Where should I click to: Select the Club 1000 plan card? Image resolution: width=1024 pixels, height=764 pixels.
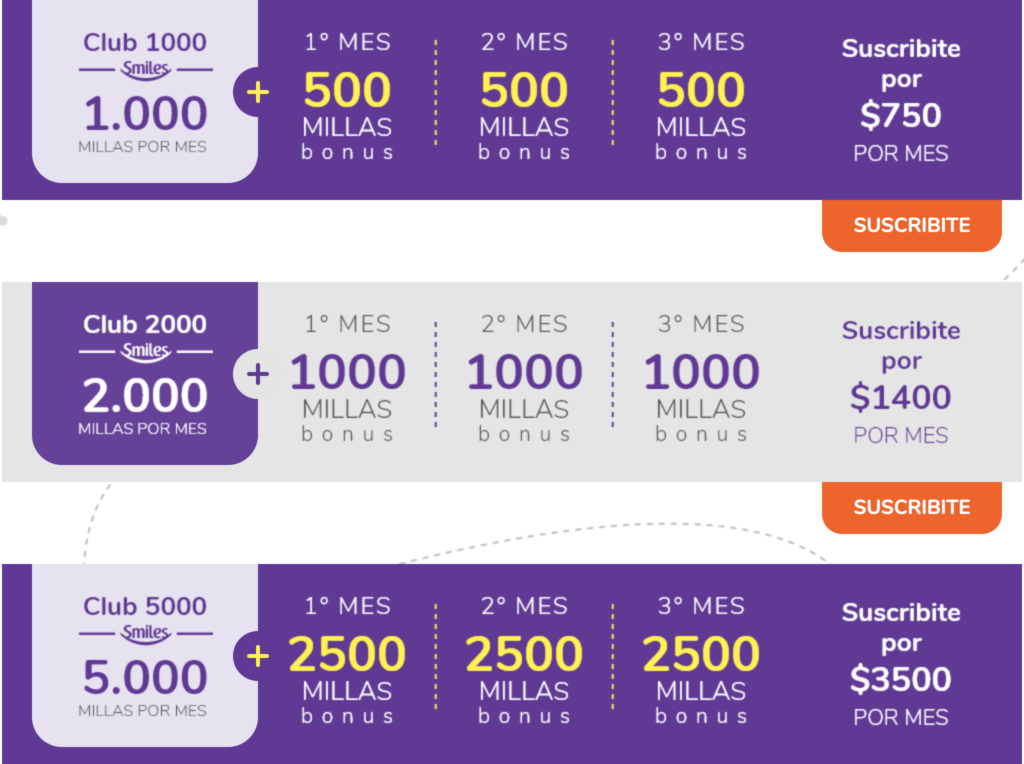pos(145,91)
